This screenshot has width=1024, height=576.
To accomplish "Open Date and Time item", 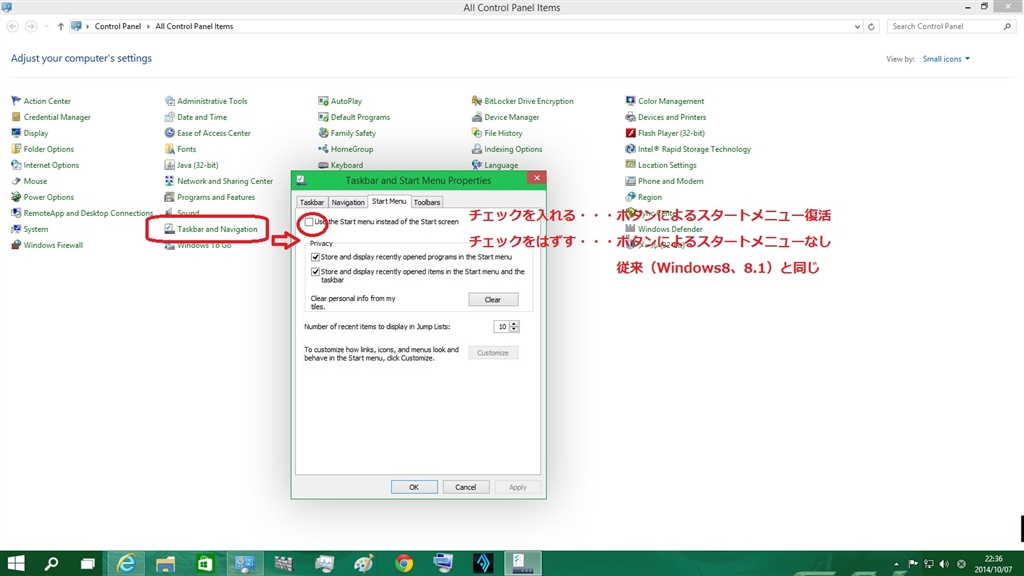I will pos(195,117).
